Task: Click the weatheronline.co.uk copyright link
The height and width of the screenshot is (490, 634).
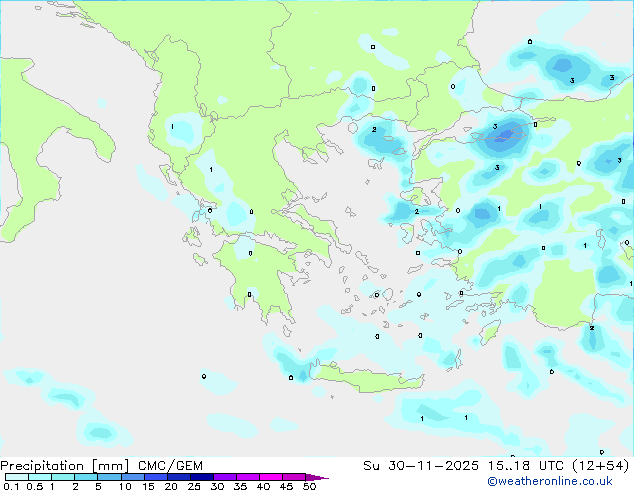Action: click(x=550, y=481)
